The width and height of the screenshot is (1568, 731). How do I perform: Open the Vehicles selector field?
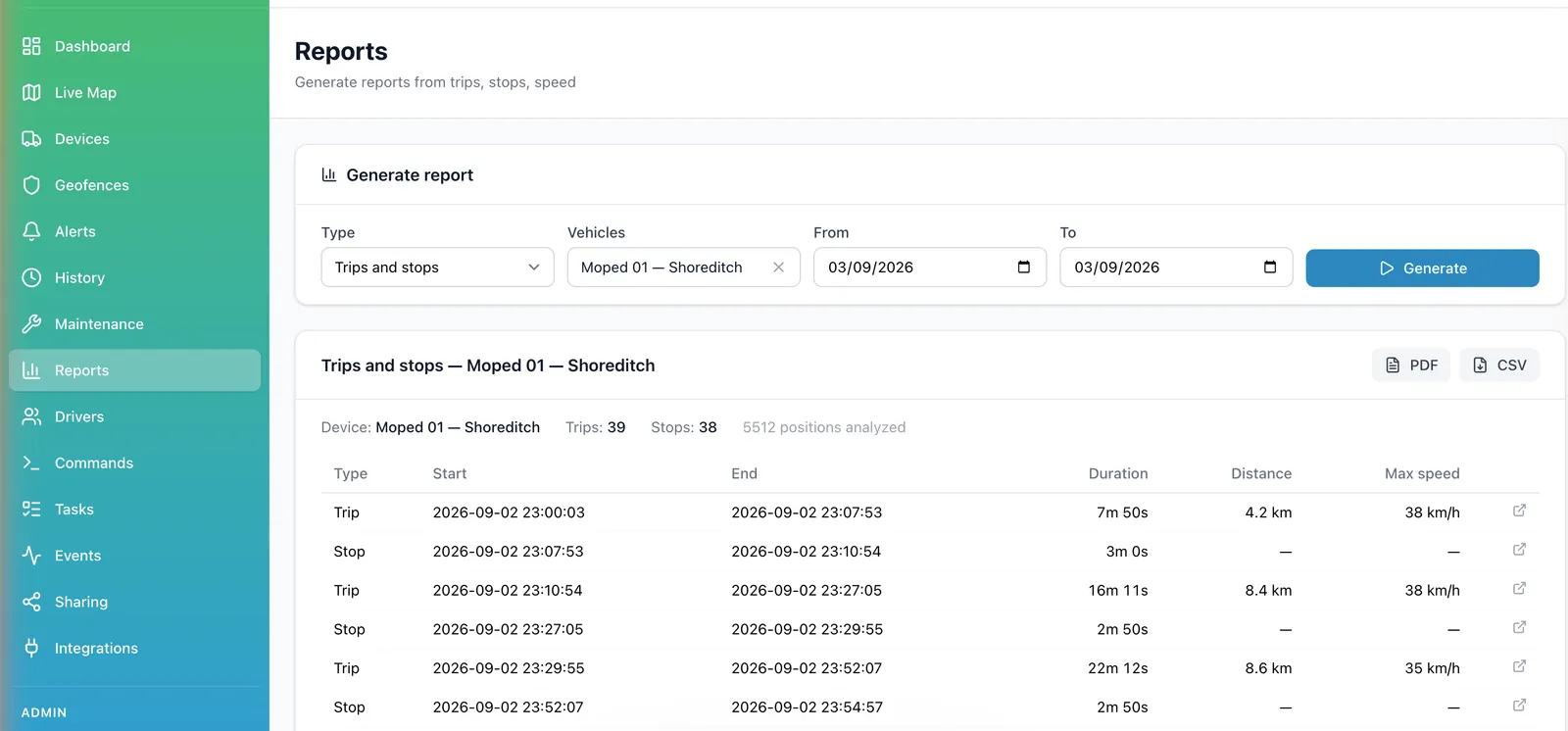684,268
